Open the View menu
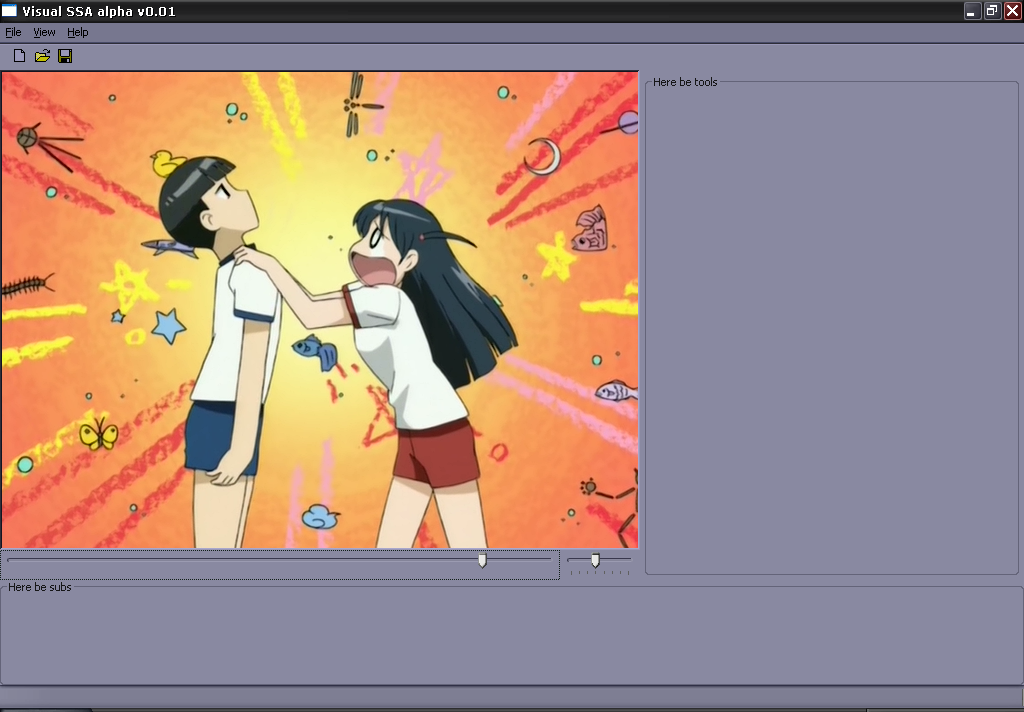Image resolution: width=1024 pixels, height=712 pixels. coord(44,32)
